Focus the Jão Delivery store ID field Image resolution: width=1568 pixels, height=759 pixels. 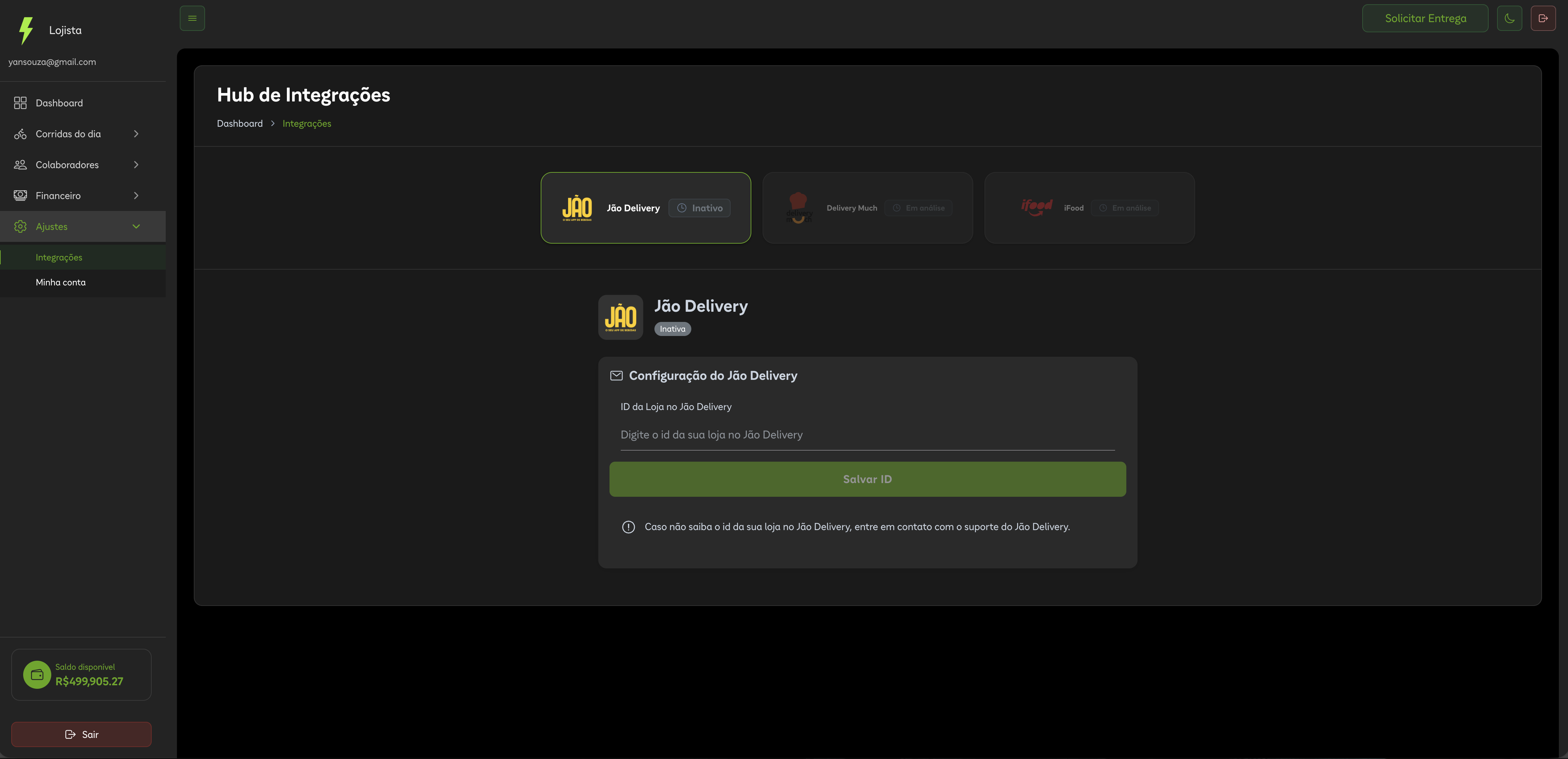point(867,435)
